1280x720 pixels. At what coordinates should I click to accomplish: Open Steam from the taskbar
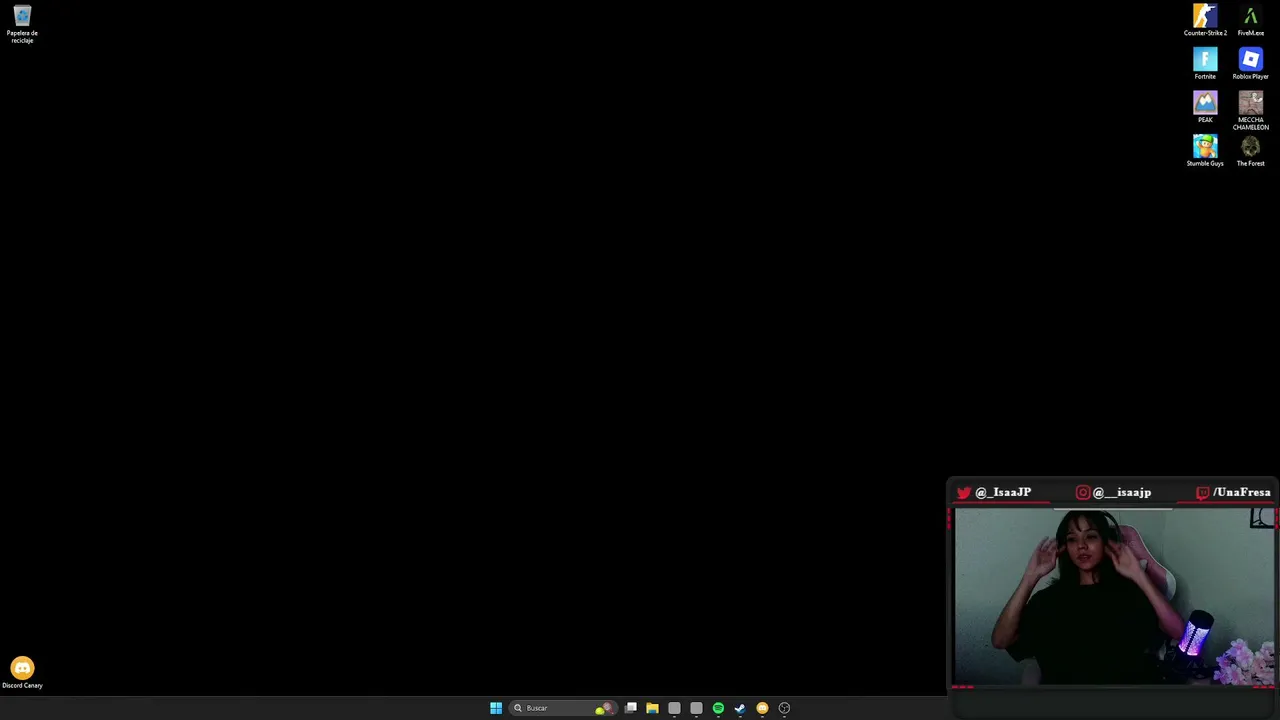pos(740,708)
